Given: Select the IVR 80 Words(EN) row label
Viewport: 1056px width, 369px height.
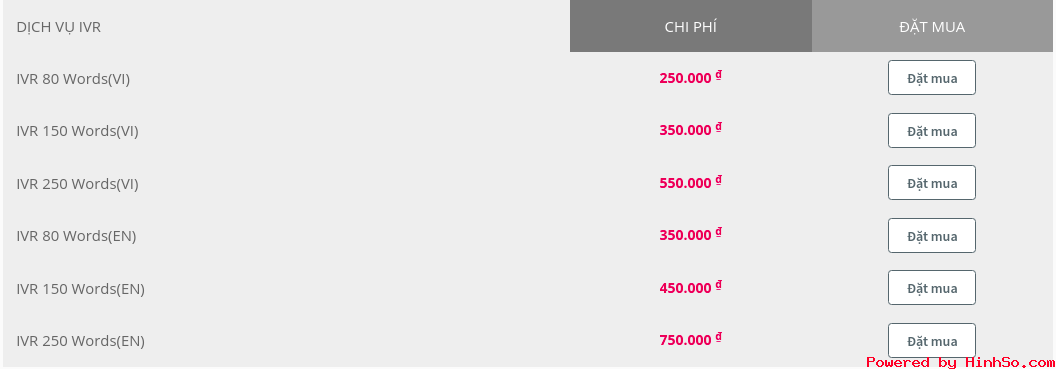Looking at the screenshot, I should 76,236.
